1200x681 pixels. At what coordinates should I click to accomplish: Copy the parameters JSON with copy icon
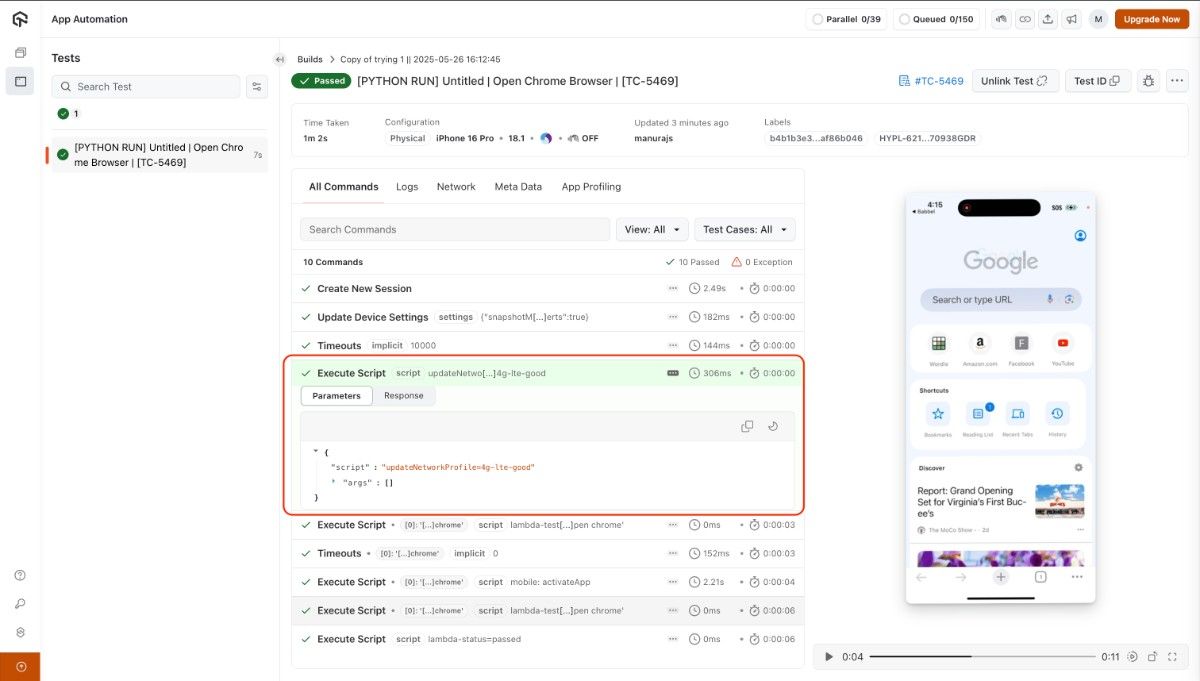click(x=747, y=426)
